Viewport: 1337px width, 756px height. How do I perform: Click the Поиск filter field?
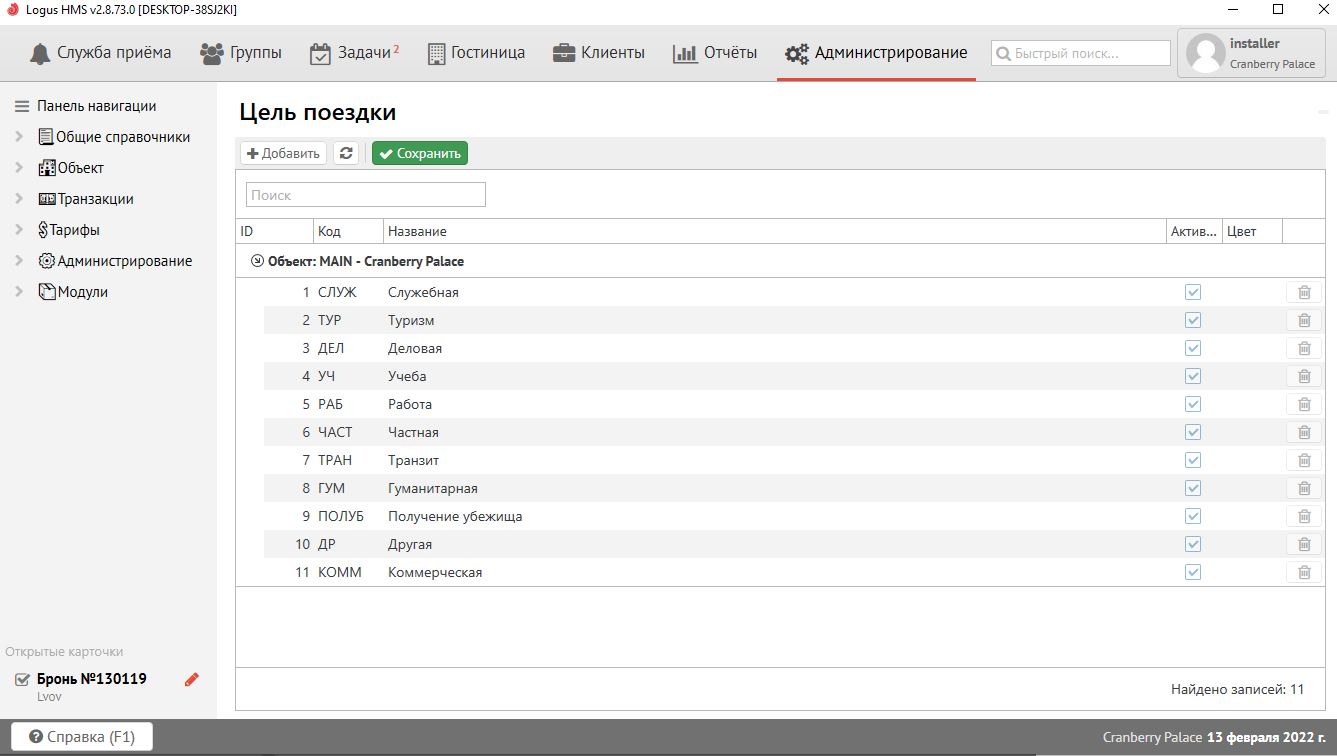pos(366,195)
